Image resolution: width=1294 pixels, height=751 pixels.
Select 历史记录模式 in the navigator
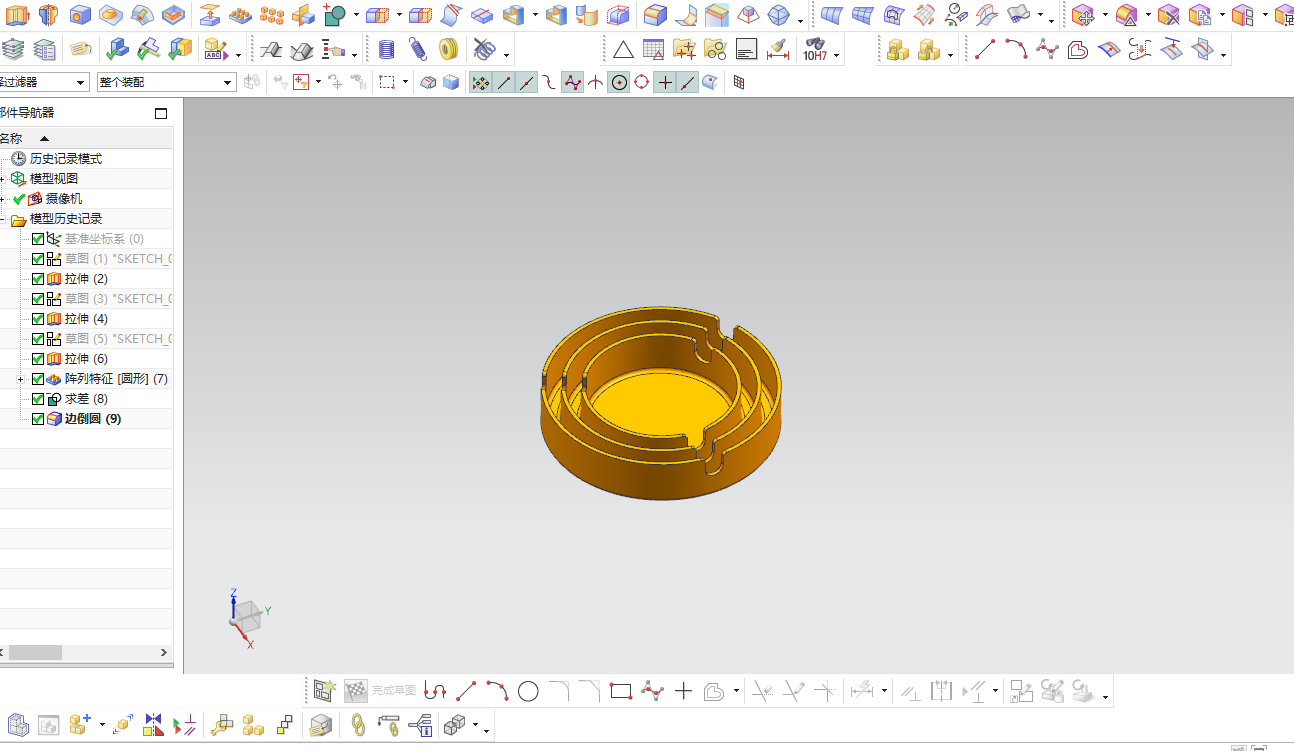(66, 159)
